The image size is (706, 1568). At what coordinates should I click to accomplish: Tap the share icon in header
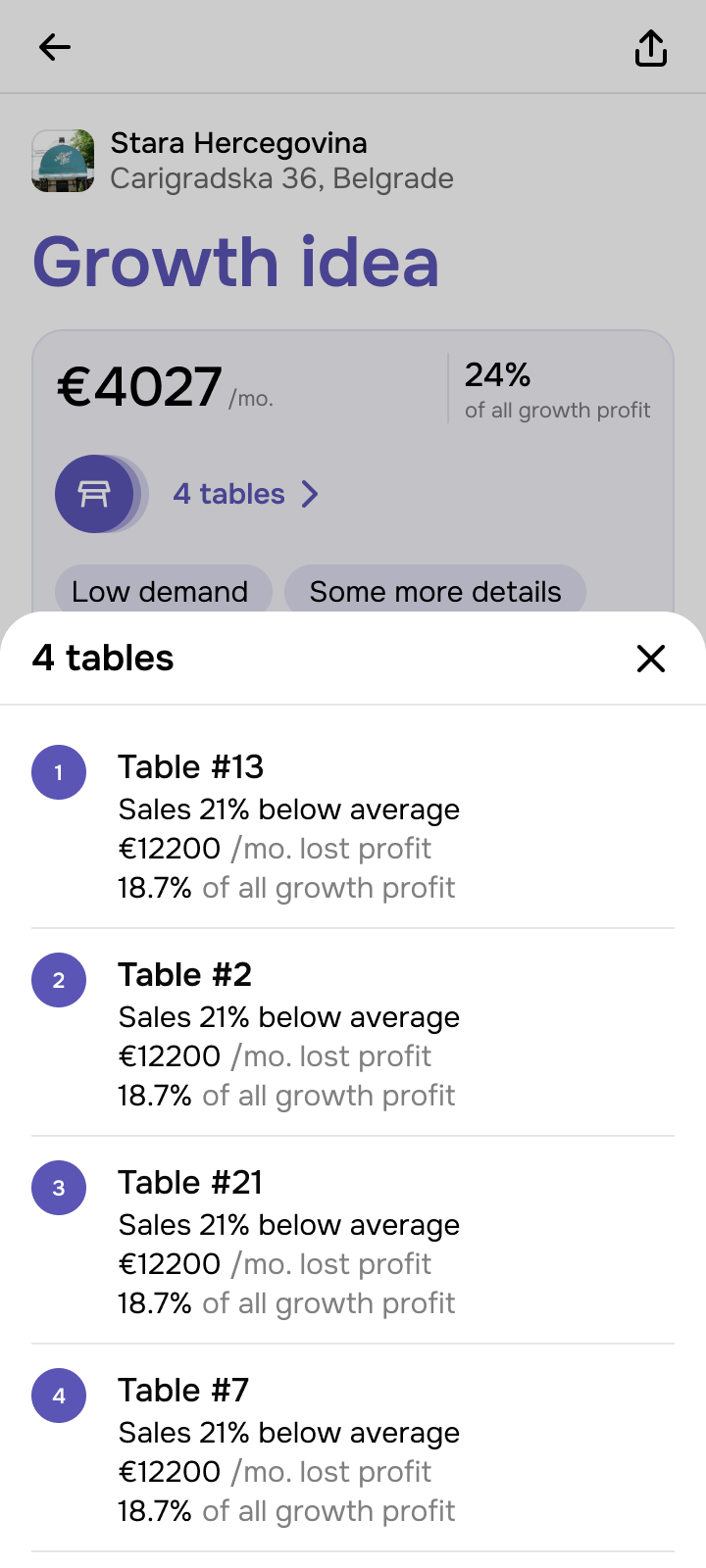click(x=651, y=48)
